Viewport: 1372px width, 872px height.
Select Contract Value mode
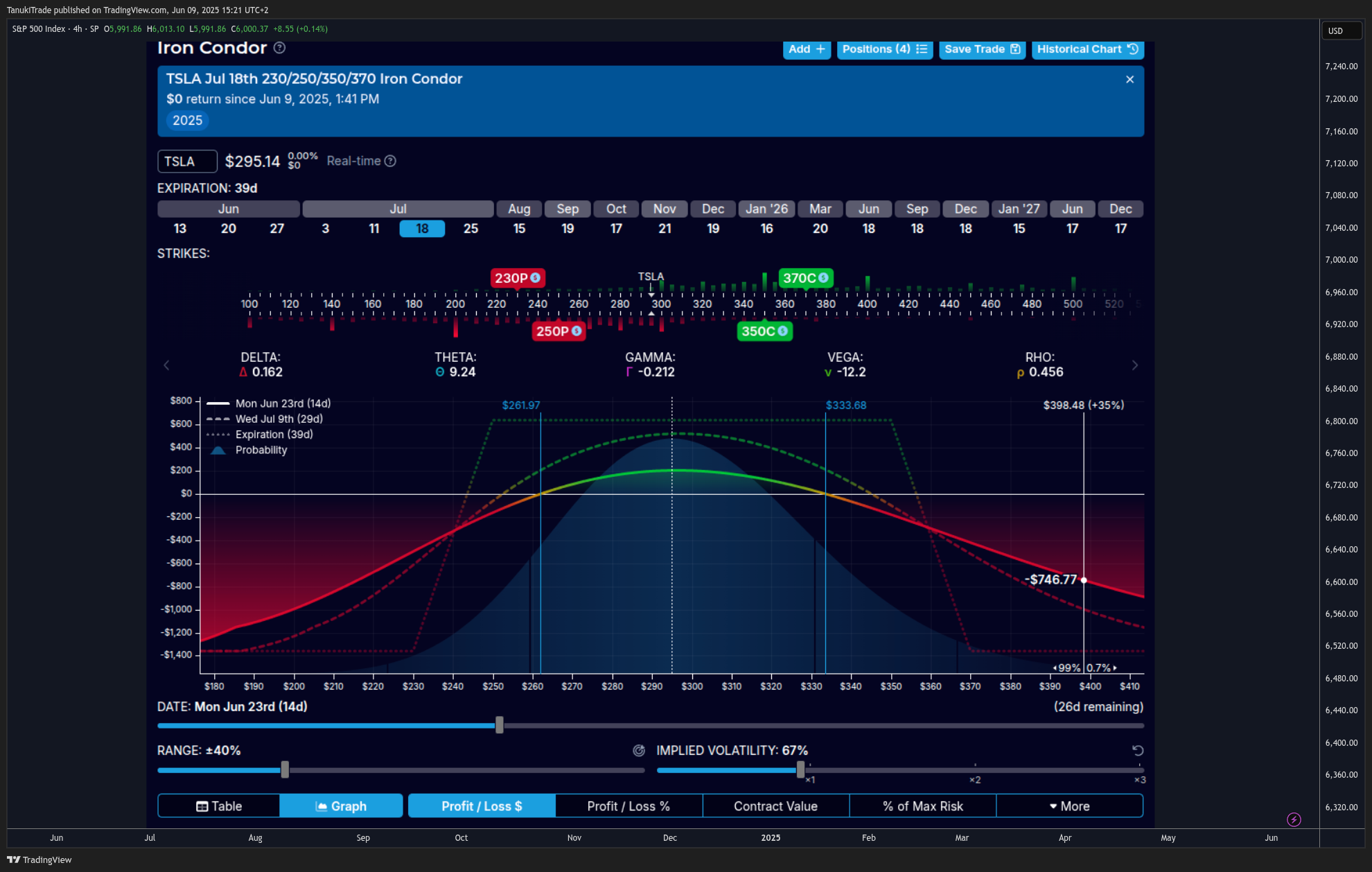(x=775, y=806)
